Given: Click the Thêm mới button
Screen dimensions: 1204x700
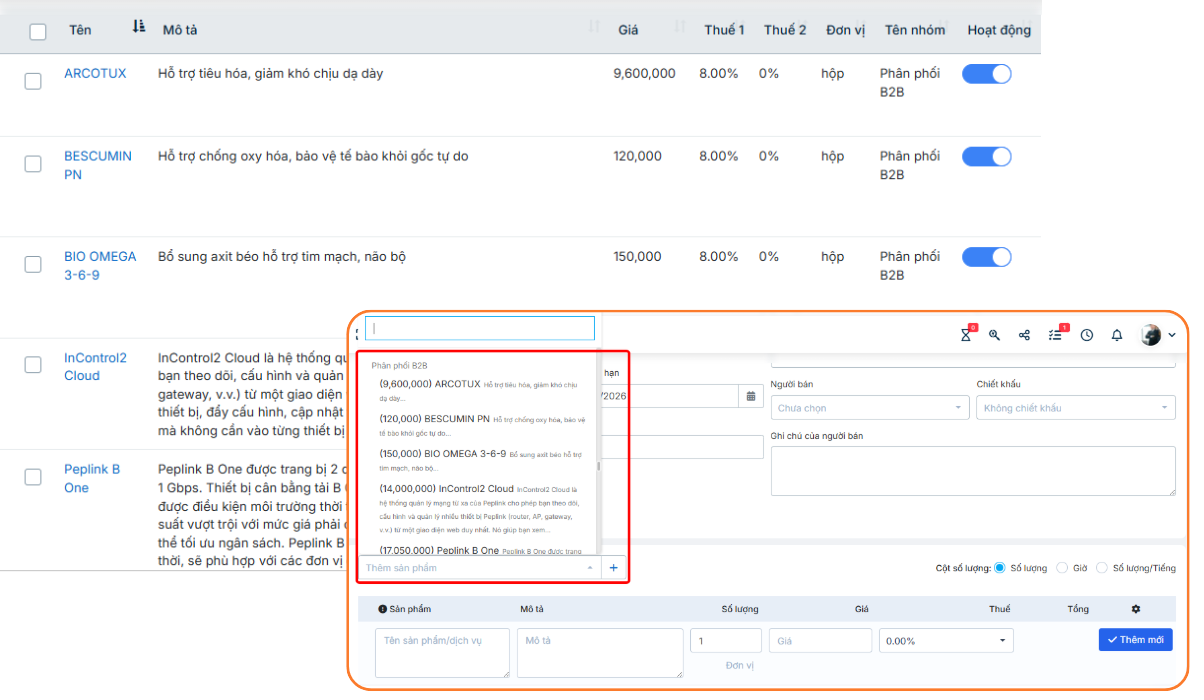Looking at the screenshot, I should pyautogui.click(x=1136, y=639).
